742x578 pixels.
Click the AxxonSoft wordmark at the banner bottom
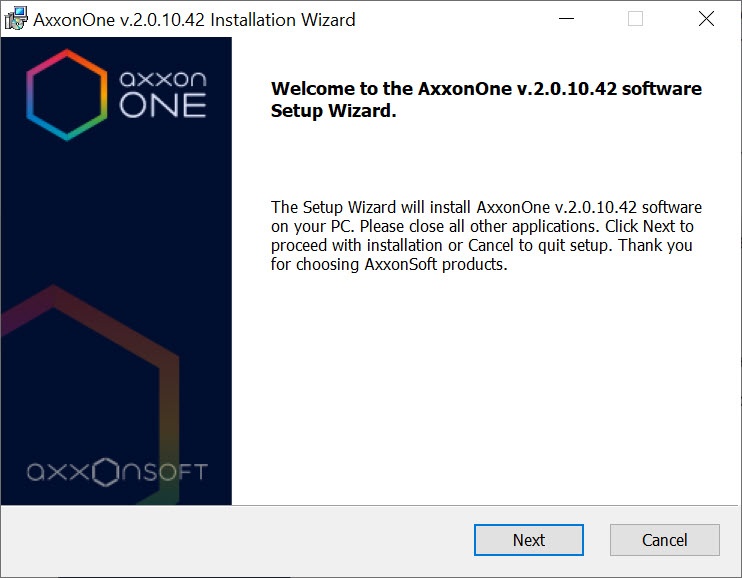117,471
